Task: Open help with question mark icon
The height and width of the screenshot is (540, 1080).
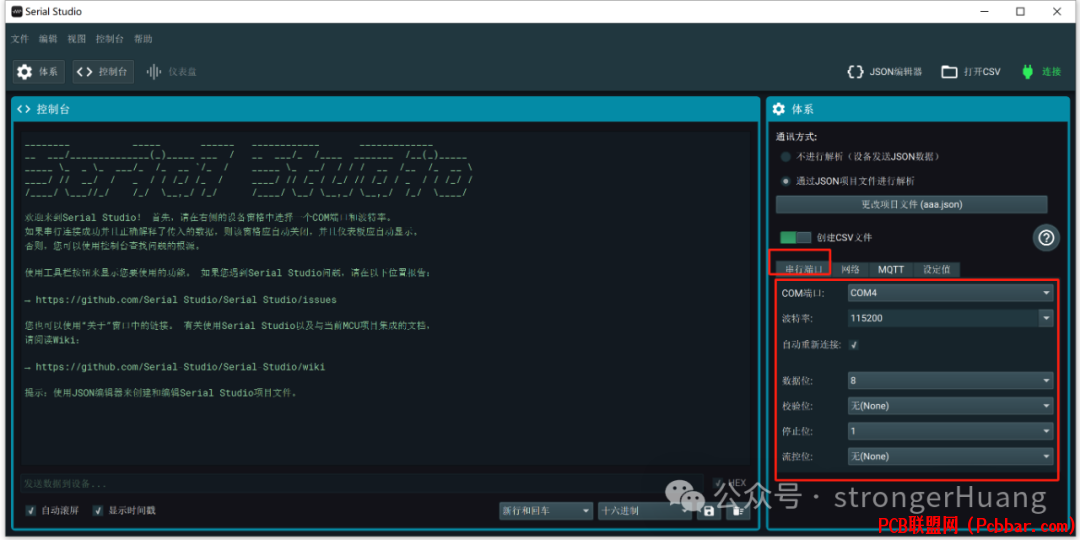Action: (1046, 238)
